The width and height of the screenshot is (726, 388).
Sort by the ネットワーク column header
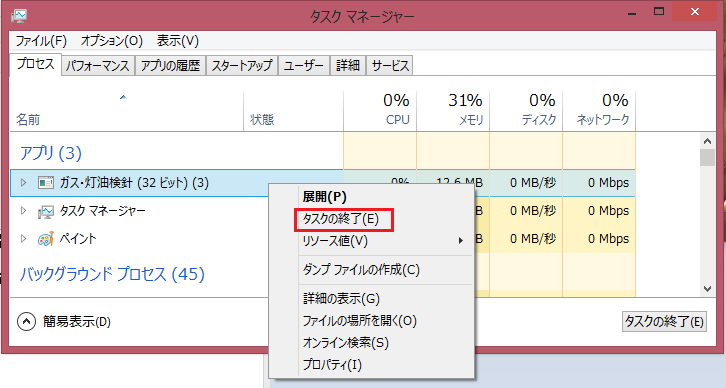coord(599,111)
